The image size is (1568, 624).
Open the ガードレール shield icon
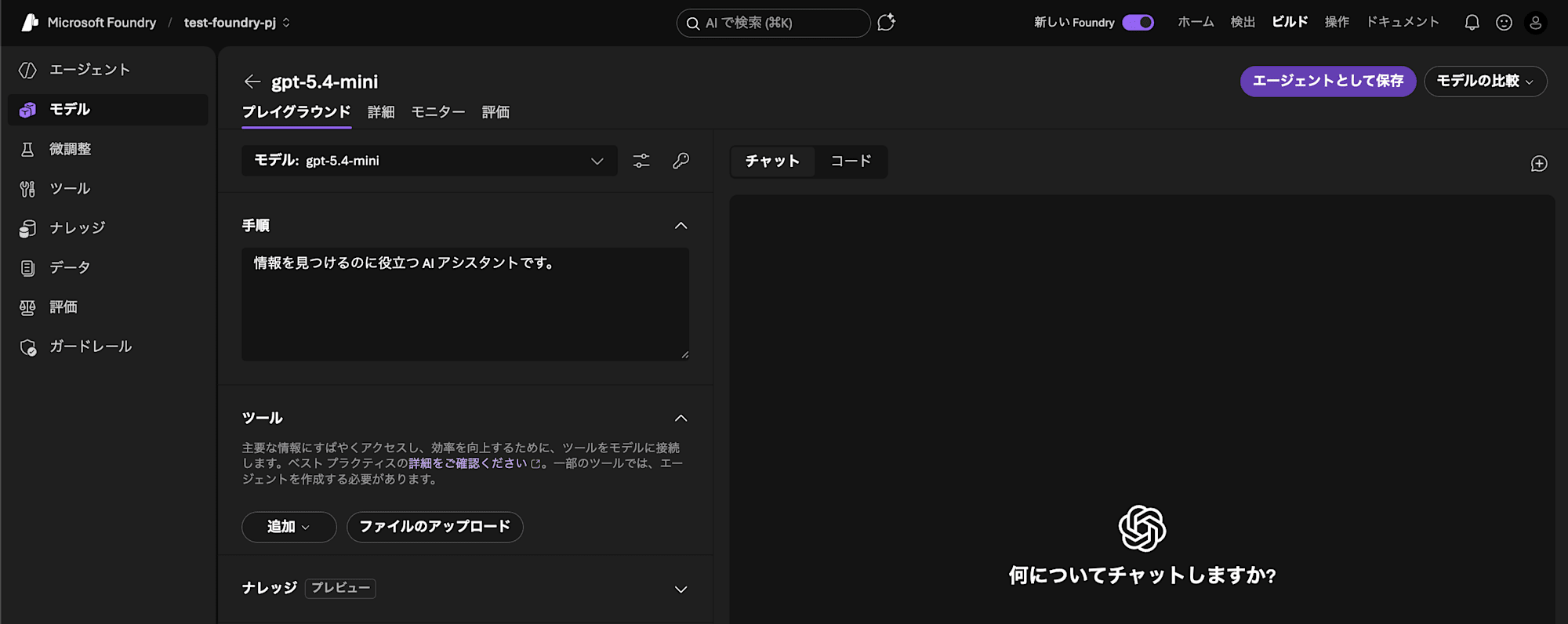tap(28, 347)
